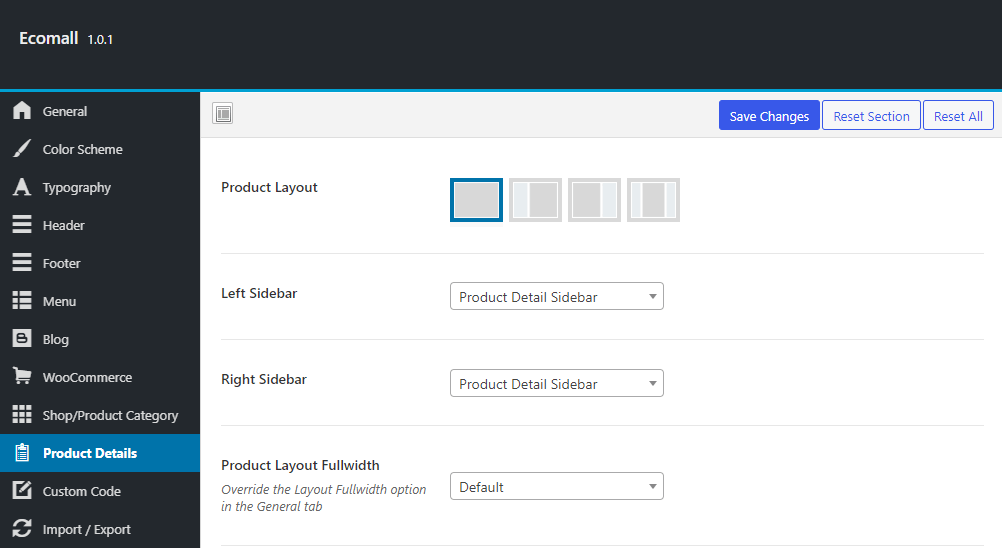Click the Left Sidebar label
Screen dimensions: 1002x548
tap(259, 293)
